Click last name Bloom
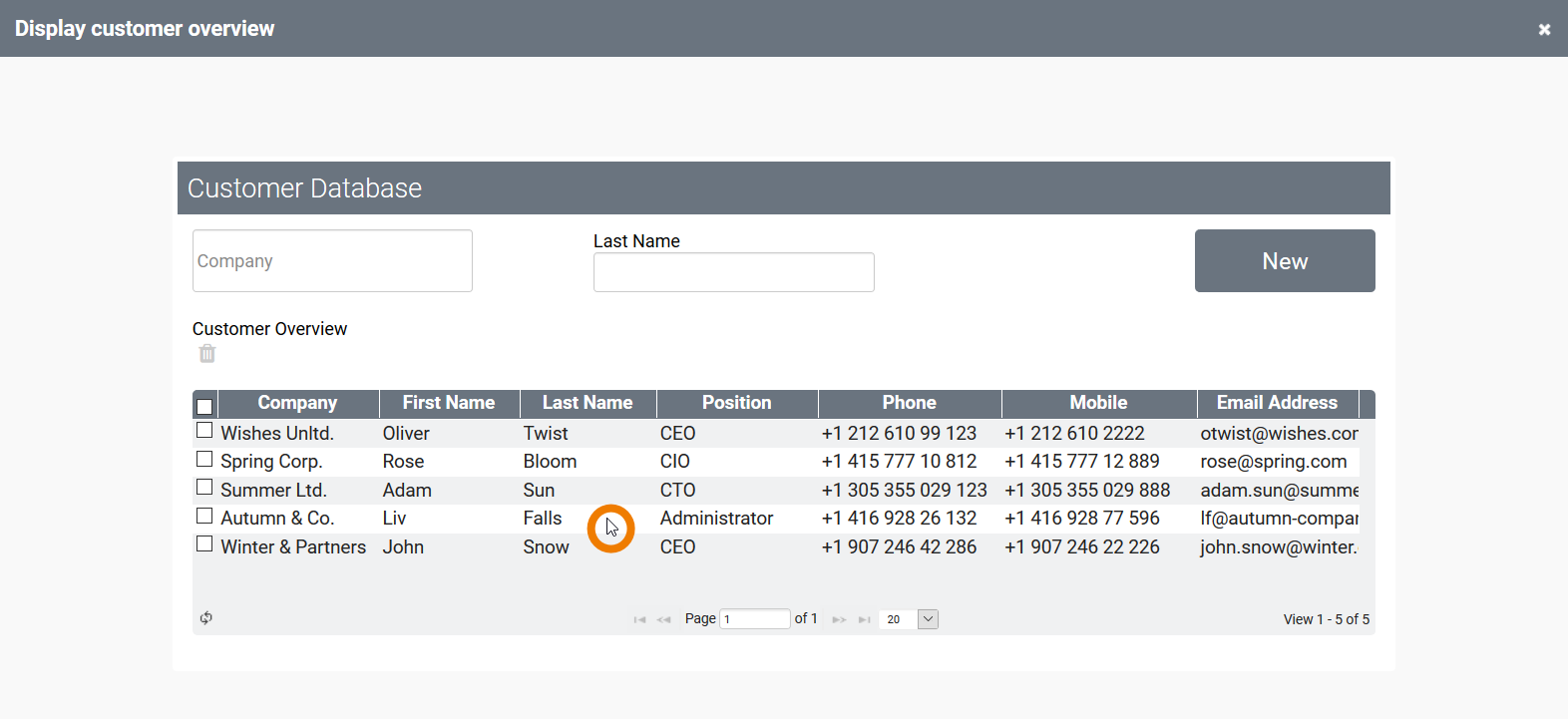The width and height of the screenshot is (1568, 719). coord(550,462)
